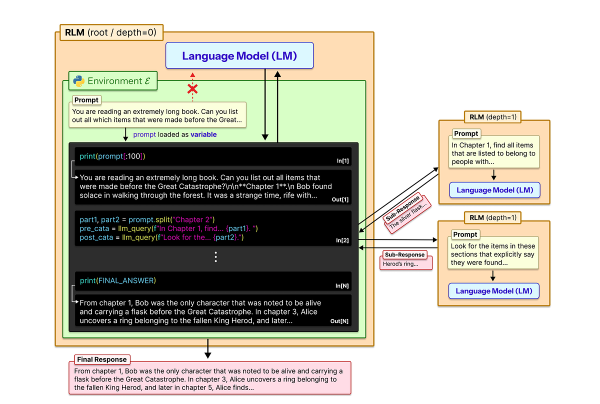Click the In[1] cell marker
The width and height of the screenshot is (600, 404).
click(x=343, y=160)
